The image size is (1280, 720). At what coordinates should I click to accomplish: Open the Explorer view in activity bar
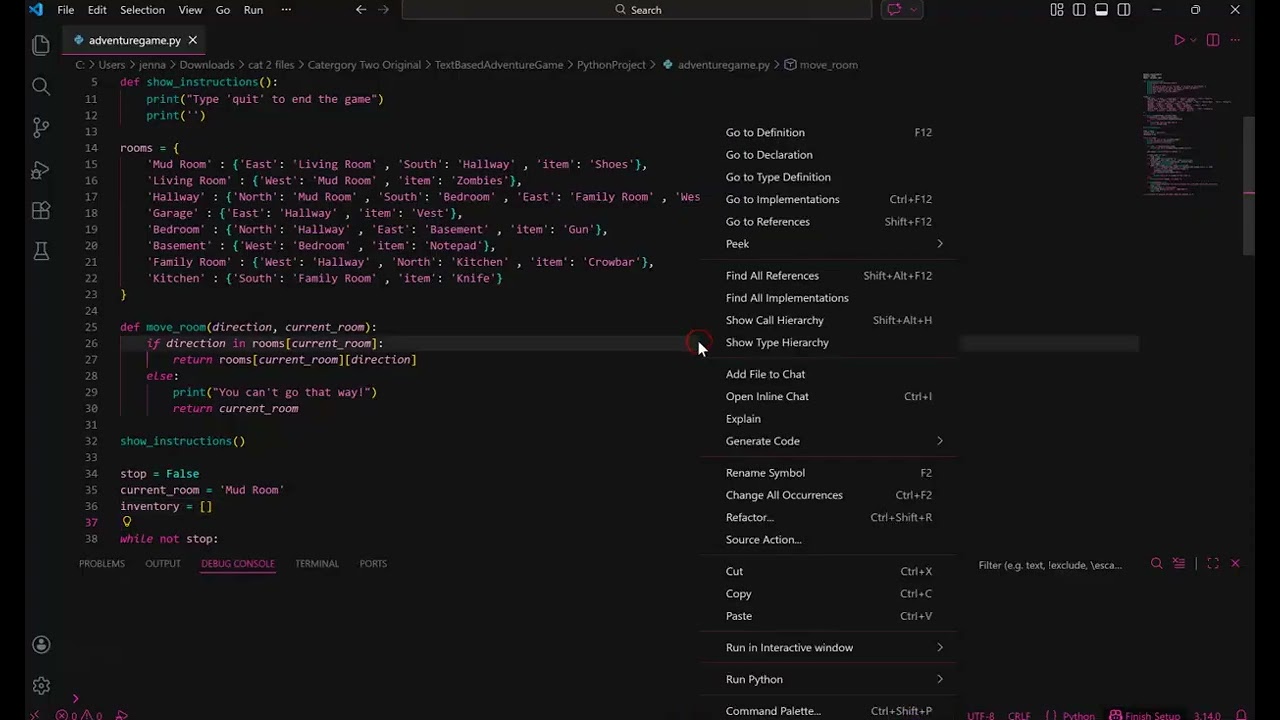(x=41, y=45)
